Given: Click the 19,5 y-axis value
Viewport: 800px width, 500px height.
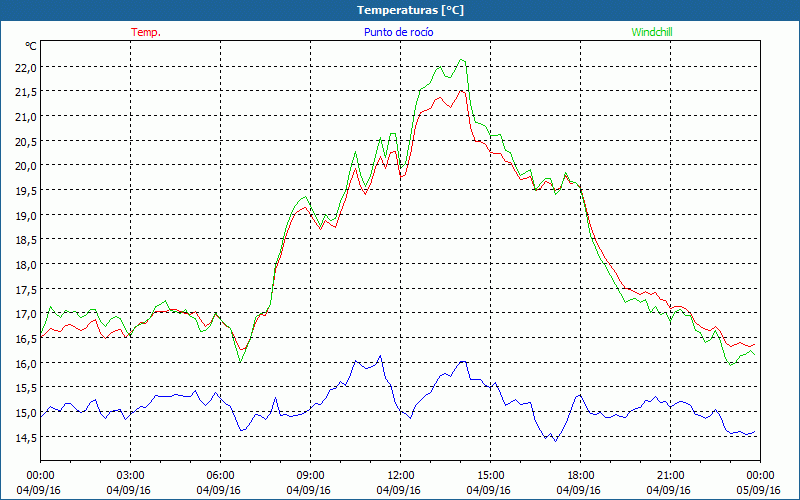Looking at the screenshot, I should coord(26,191).
